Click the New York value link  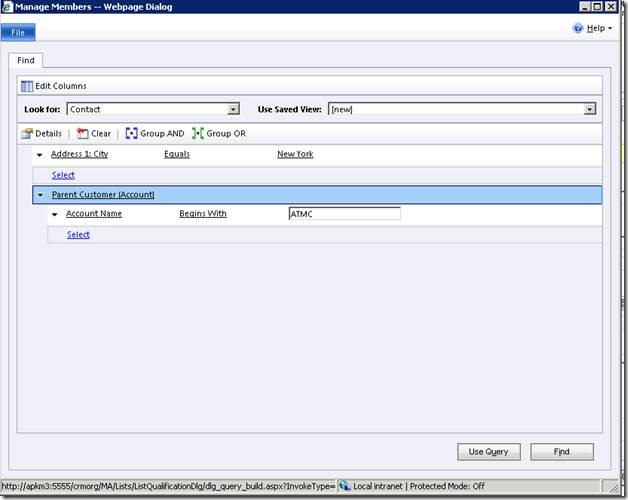[x=295, y=155]
